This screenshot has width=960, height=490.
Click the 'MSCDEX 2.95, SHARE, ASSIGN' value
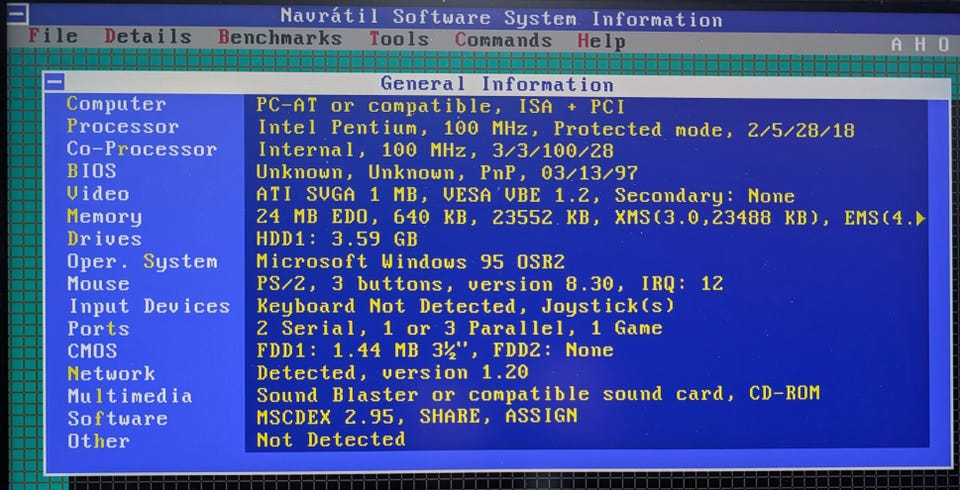[416, 416]
